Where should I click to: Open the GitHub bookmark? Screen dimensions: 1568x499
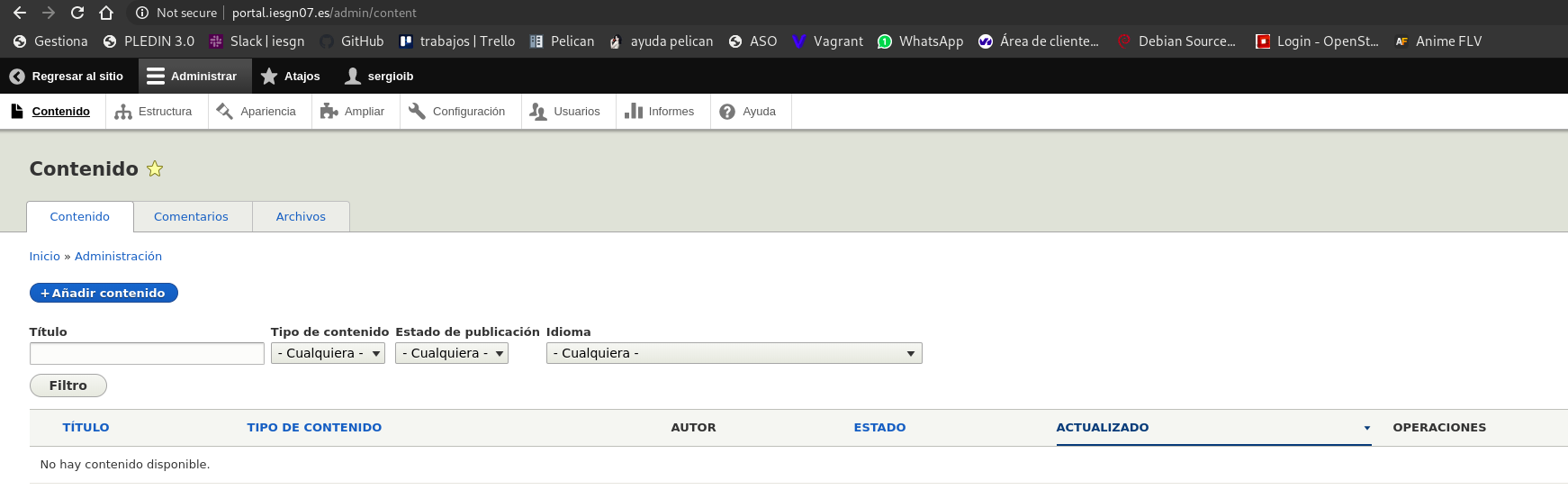(352, 41)
